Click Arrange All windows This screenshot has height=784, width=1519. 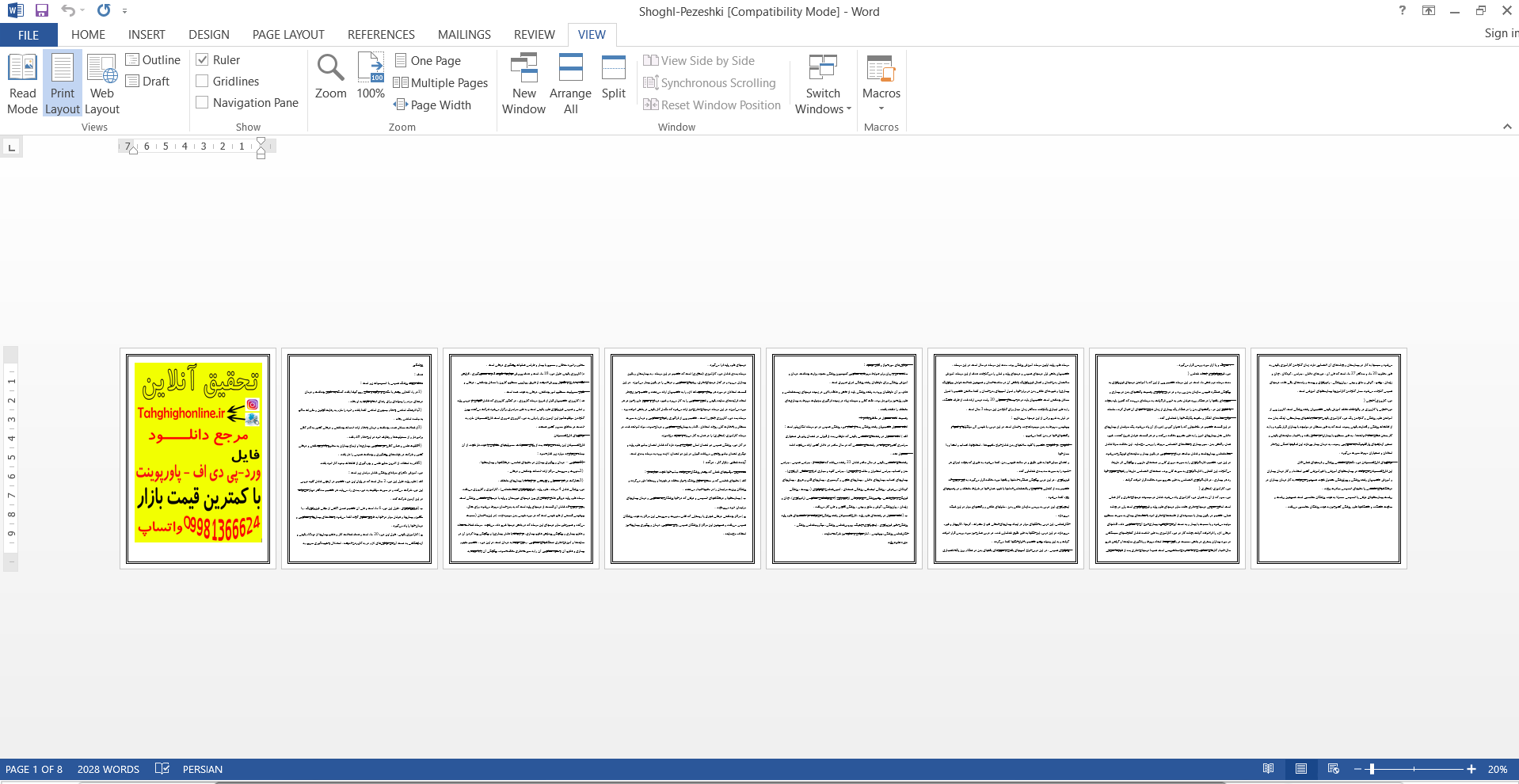[x=570, y=84]
